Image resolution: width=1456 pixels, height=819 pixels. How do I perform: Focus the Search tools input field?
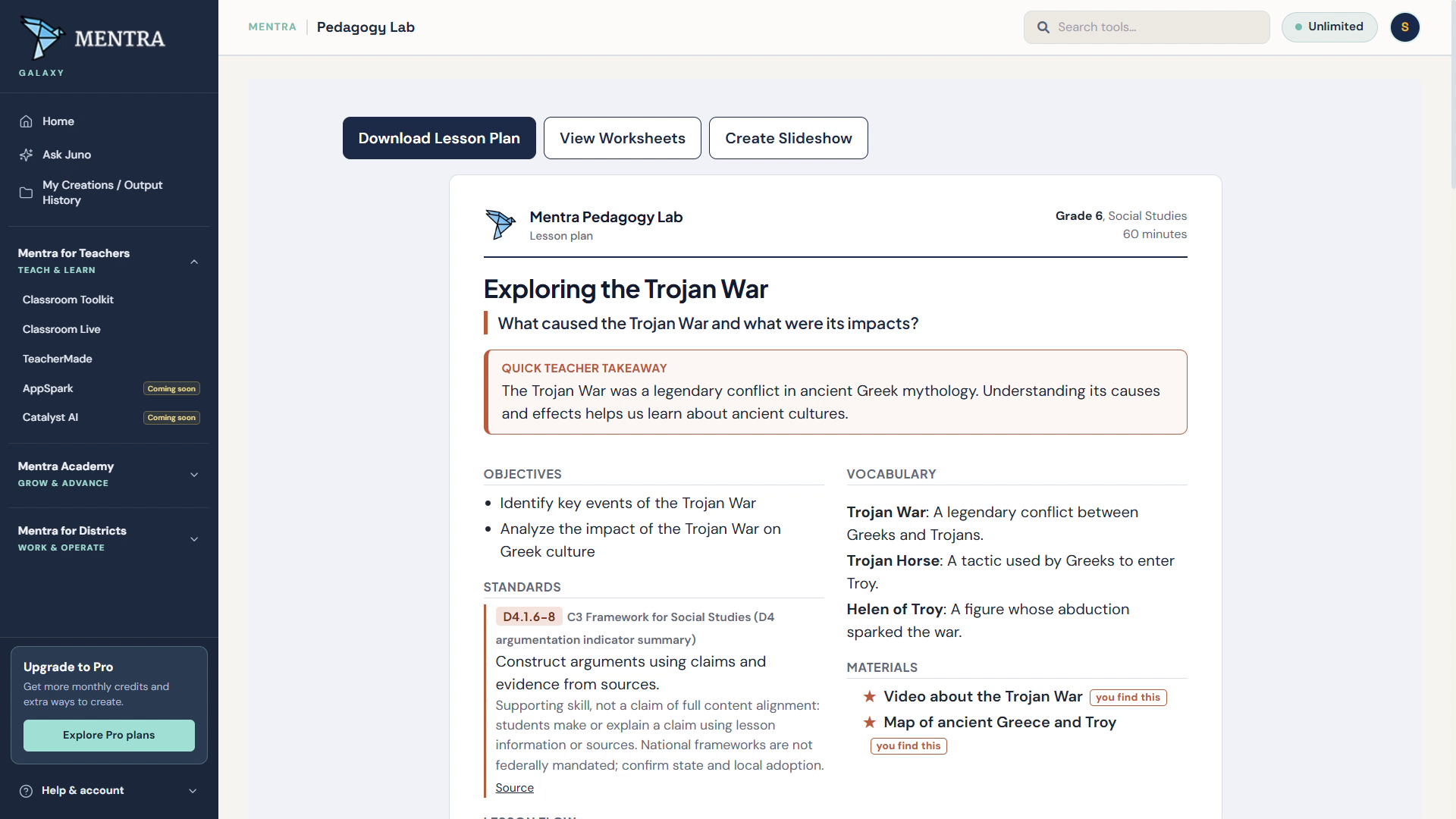1147,27
